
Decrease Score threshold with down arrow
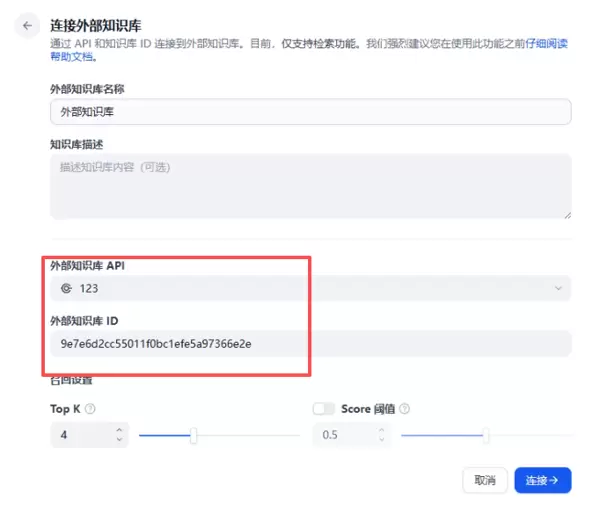point(381,440)
